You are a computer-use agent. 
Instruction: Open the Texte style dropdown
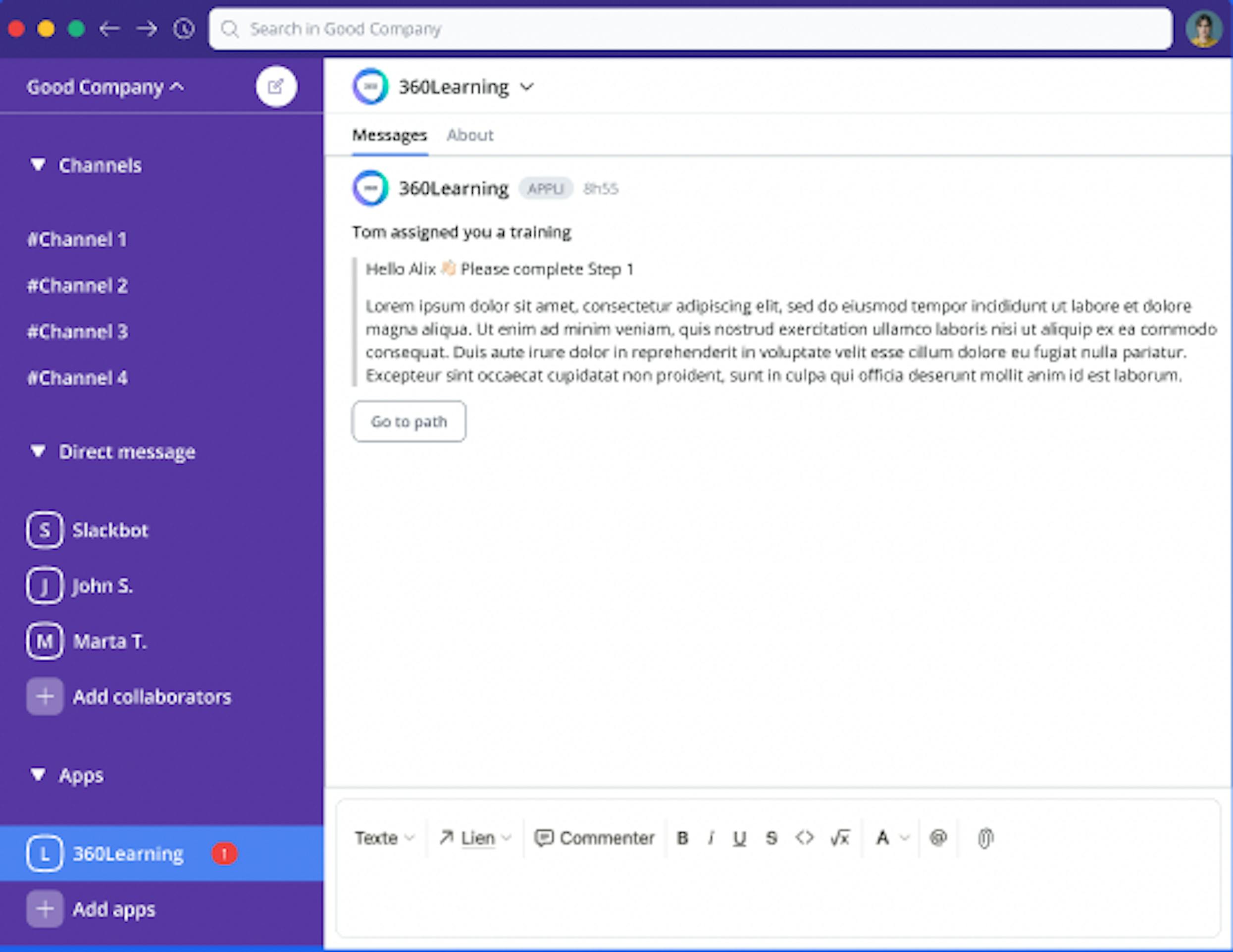click(384, 838)
